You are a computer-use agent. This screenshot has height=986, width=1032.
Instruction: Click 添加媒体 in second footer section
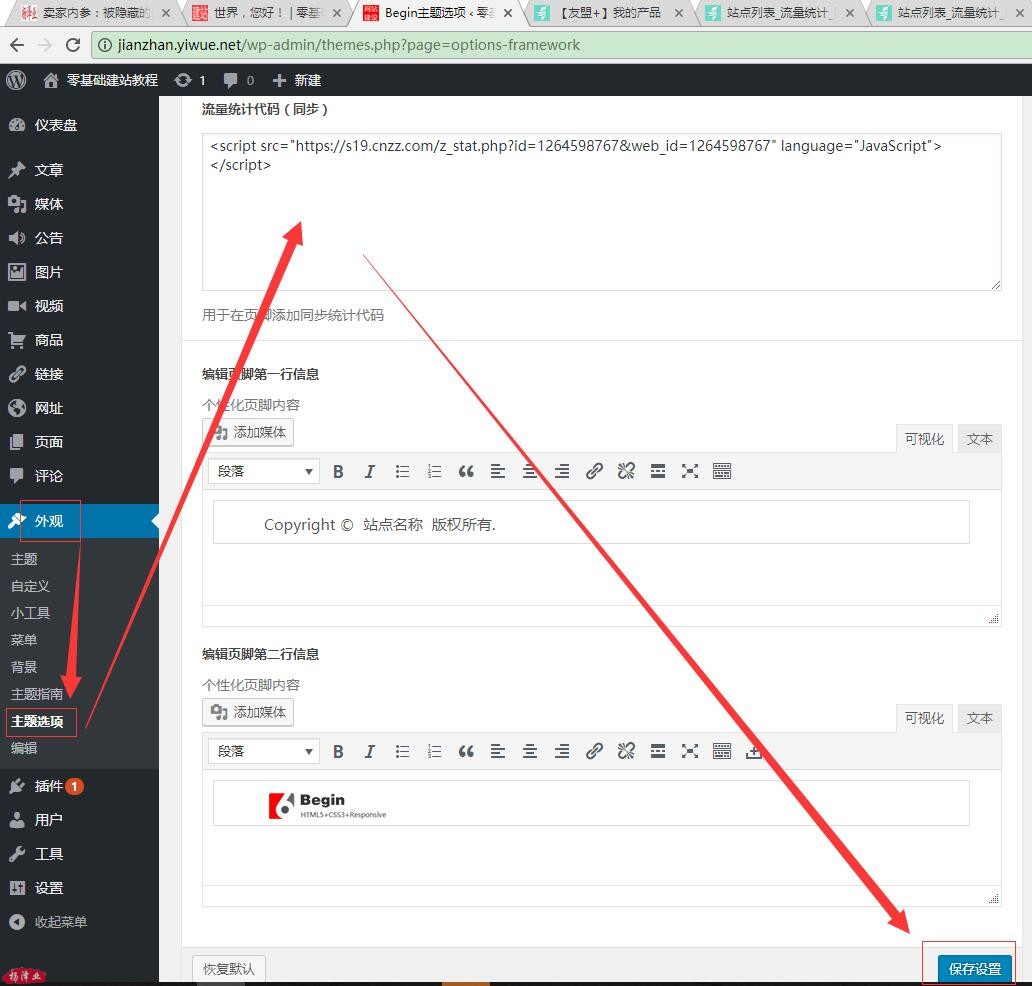(x=248, y=712)
